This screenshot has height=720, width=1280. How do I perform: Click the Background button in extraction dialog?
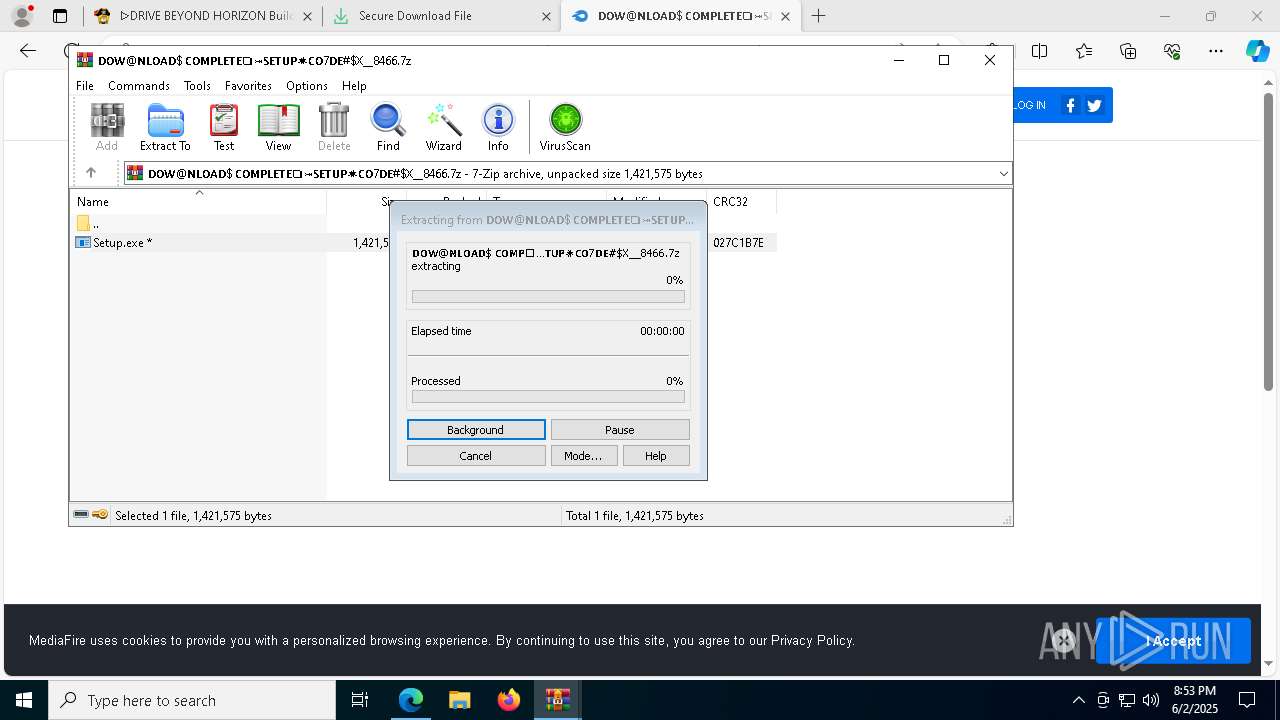(x=476, y=430)
